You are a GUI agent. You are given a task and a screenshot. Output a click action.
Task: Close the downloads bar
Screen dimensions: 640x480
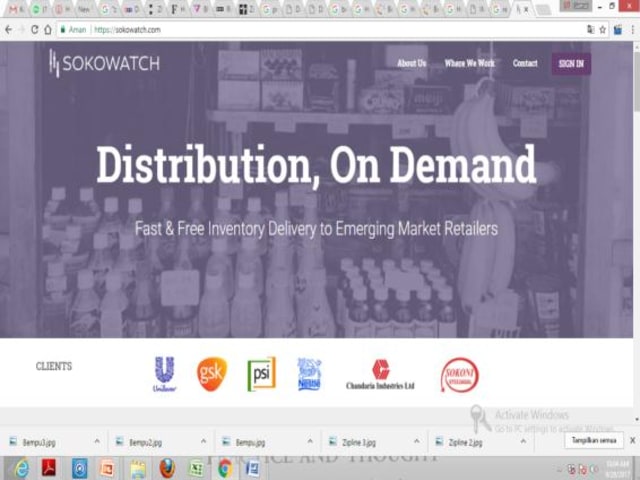pyautogui.click(x=633, y=440)
